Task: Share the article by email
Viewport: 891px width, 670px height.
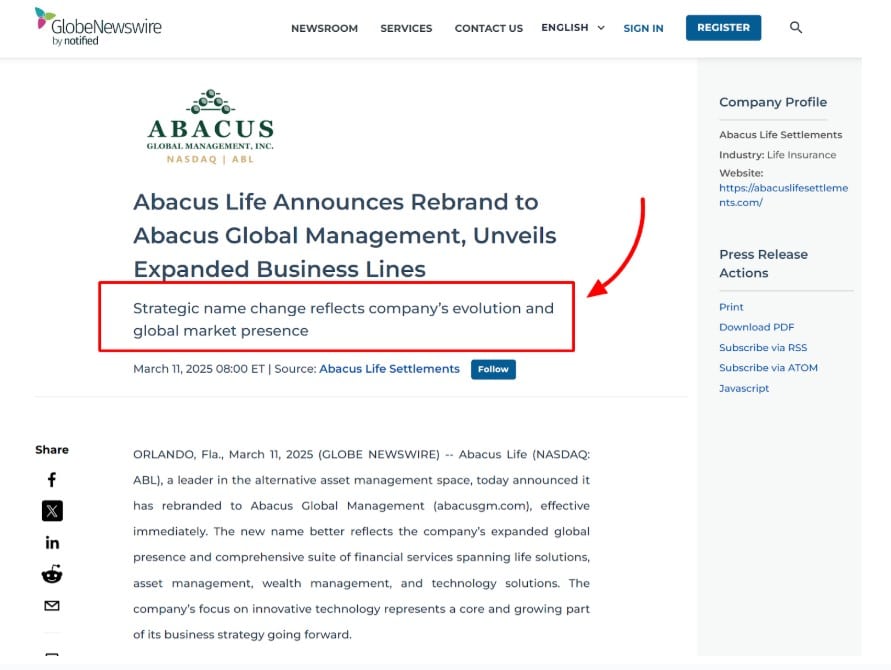Action: [52, 606]
